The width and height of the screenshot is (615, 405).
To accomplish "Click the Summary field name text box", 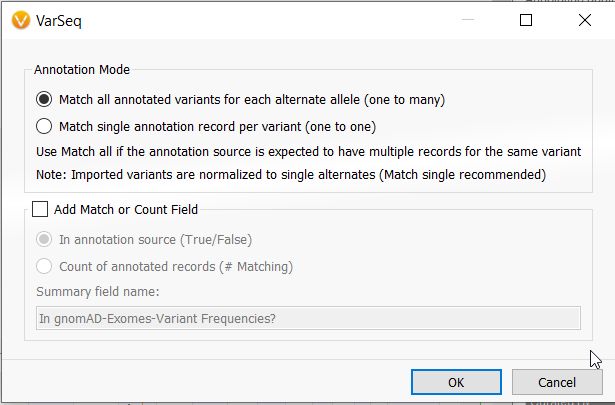I will [x=308, y=318].
